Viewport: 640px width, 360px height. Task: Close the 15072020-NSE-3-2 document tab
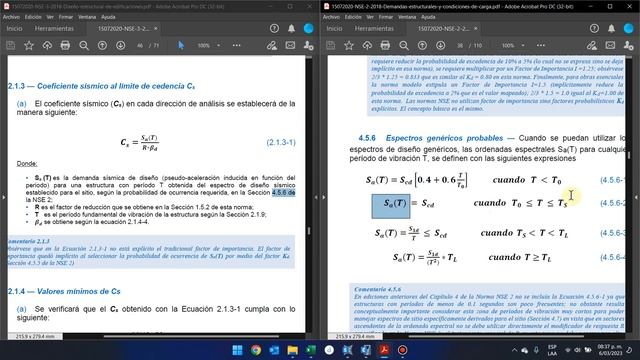[156, 29]
